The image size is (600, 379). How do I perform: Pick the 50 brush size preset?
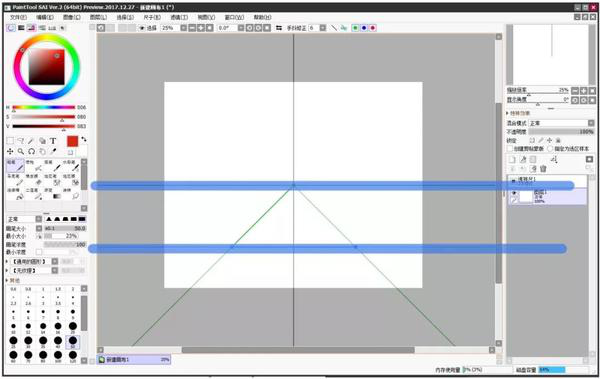[x=73, y=342]
